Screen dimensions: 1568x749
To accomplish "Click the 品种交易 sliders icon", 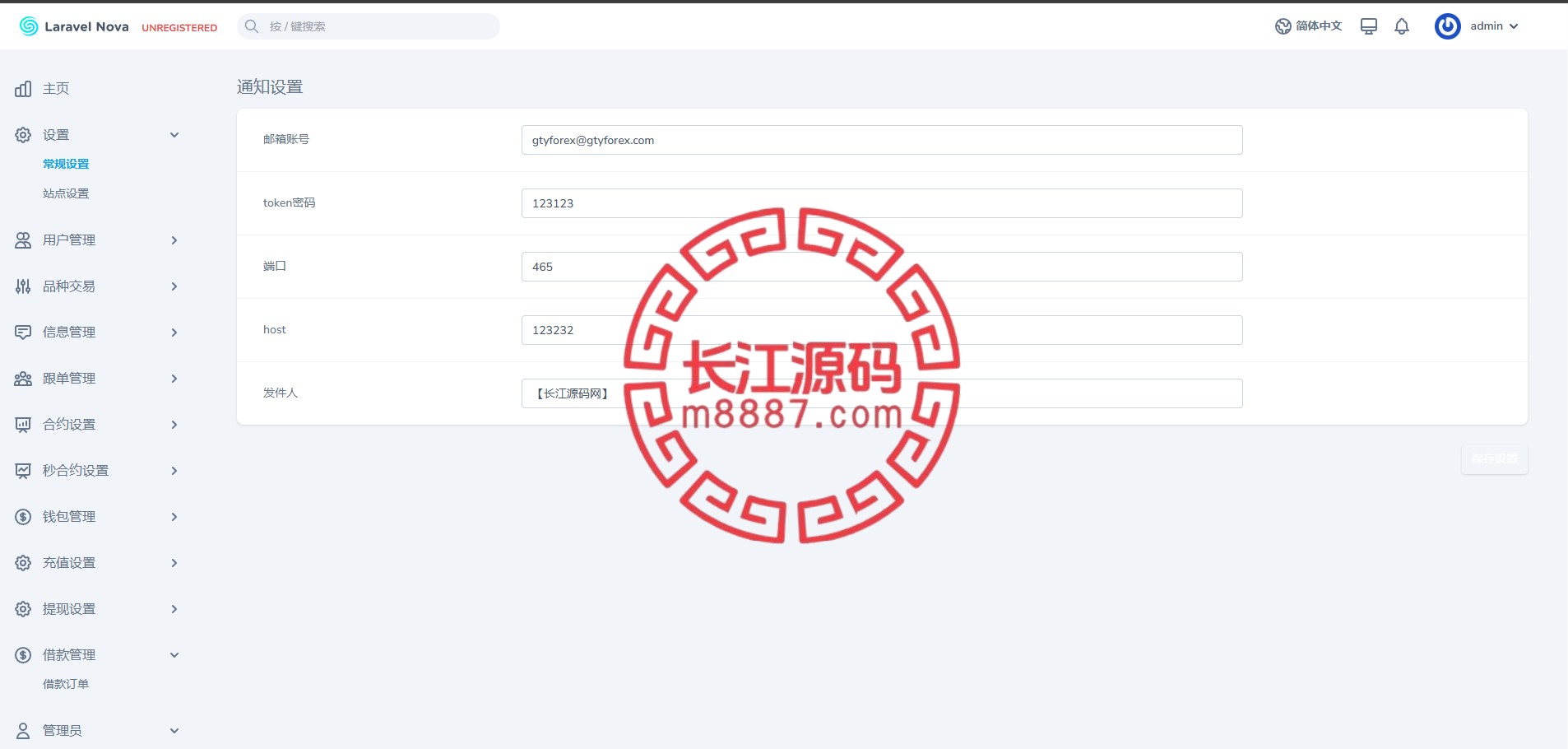I will (x=23, y=286).
